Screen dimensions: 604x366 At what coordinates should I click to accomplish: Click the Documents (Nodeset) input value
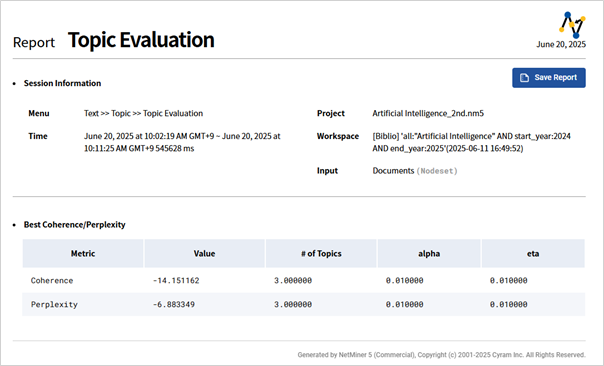(x=415, y=171)
